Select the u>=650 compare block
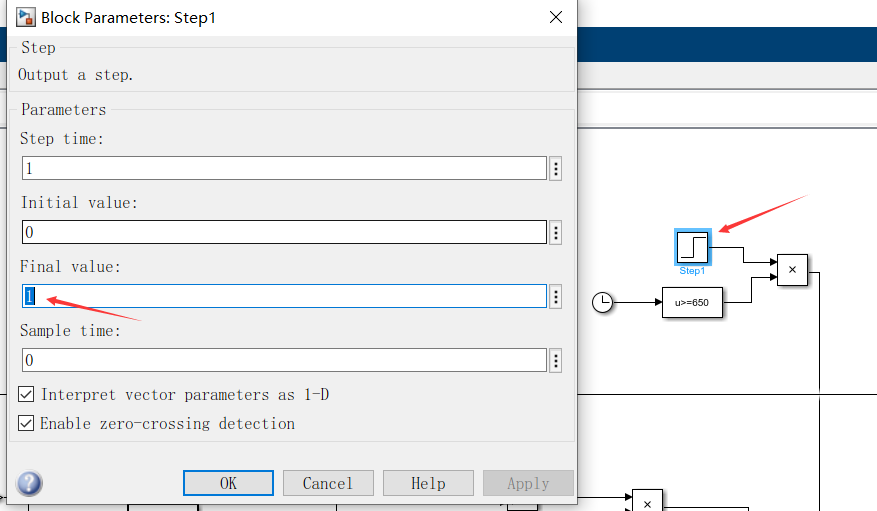The image size is (877, 511). point(692,302)
